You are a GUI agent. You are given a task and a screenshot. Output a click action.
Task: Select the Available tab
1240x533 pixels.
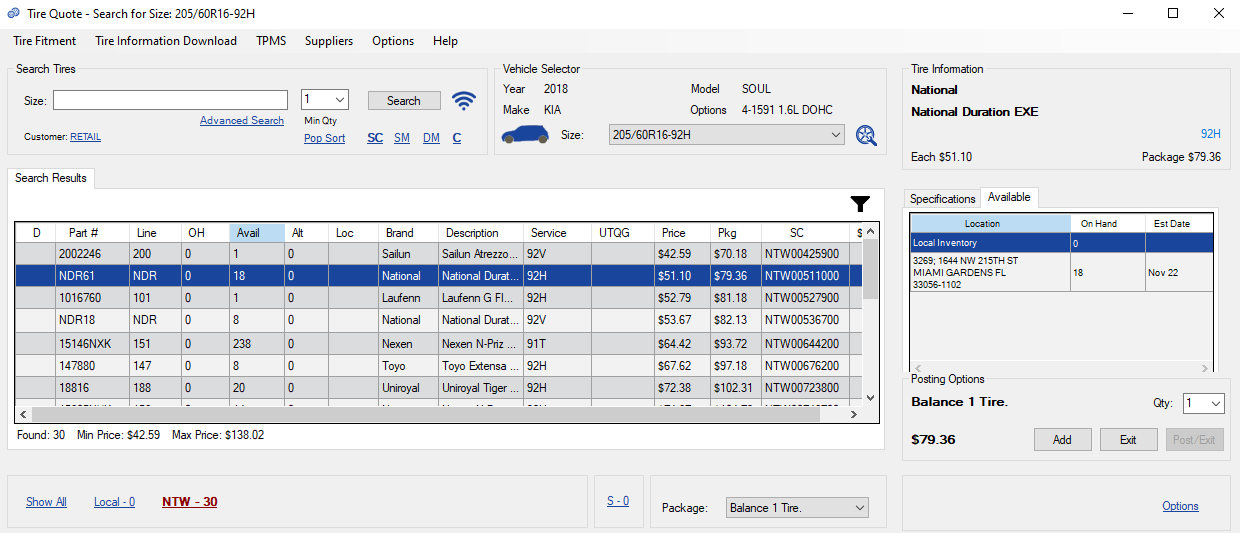point(1009,197)
